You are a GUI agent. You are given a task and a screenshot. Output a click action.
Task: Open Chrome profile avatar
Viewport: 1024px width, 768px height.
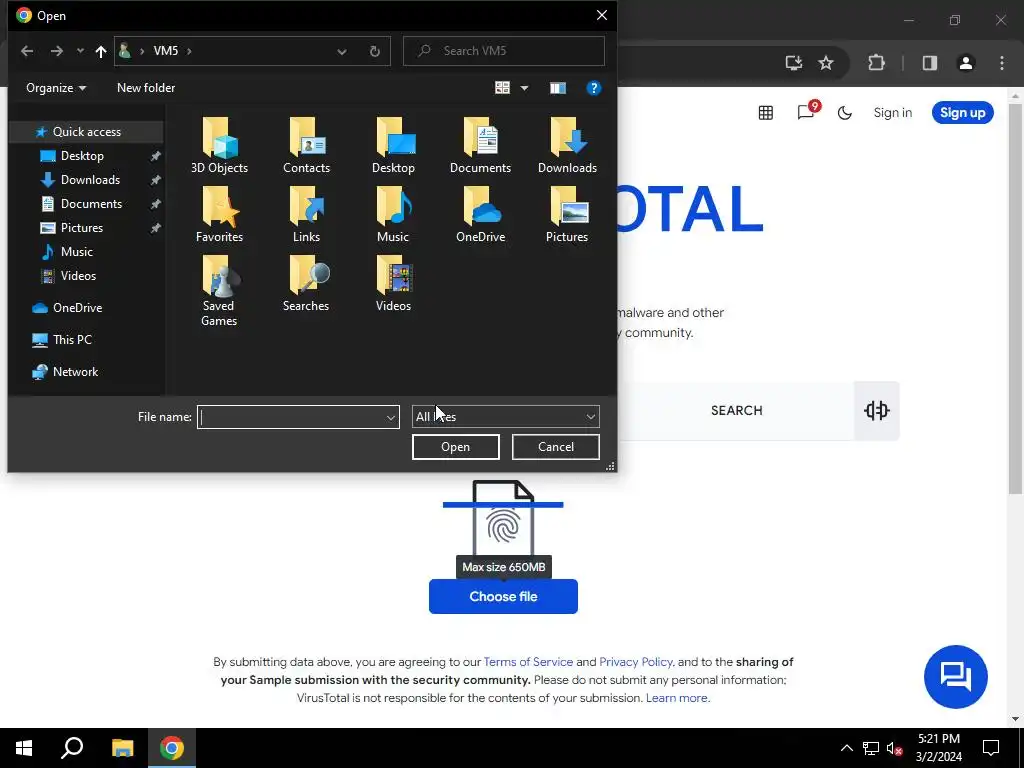click(x=966, y=63)
